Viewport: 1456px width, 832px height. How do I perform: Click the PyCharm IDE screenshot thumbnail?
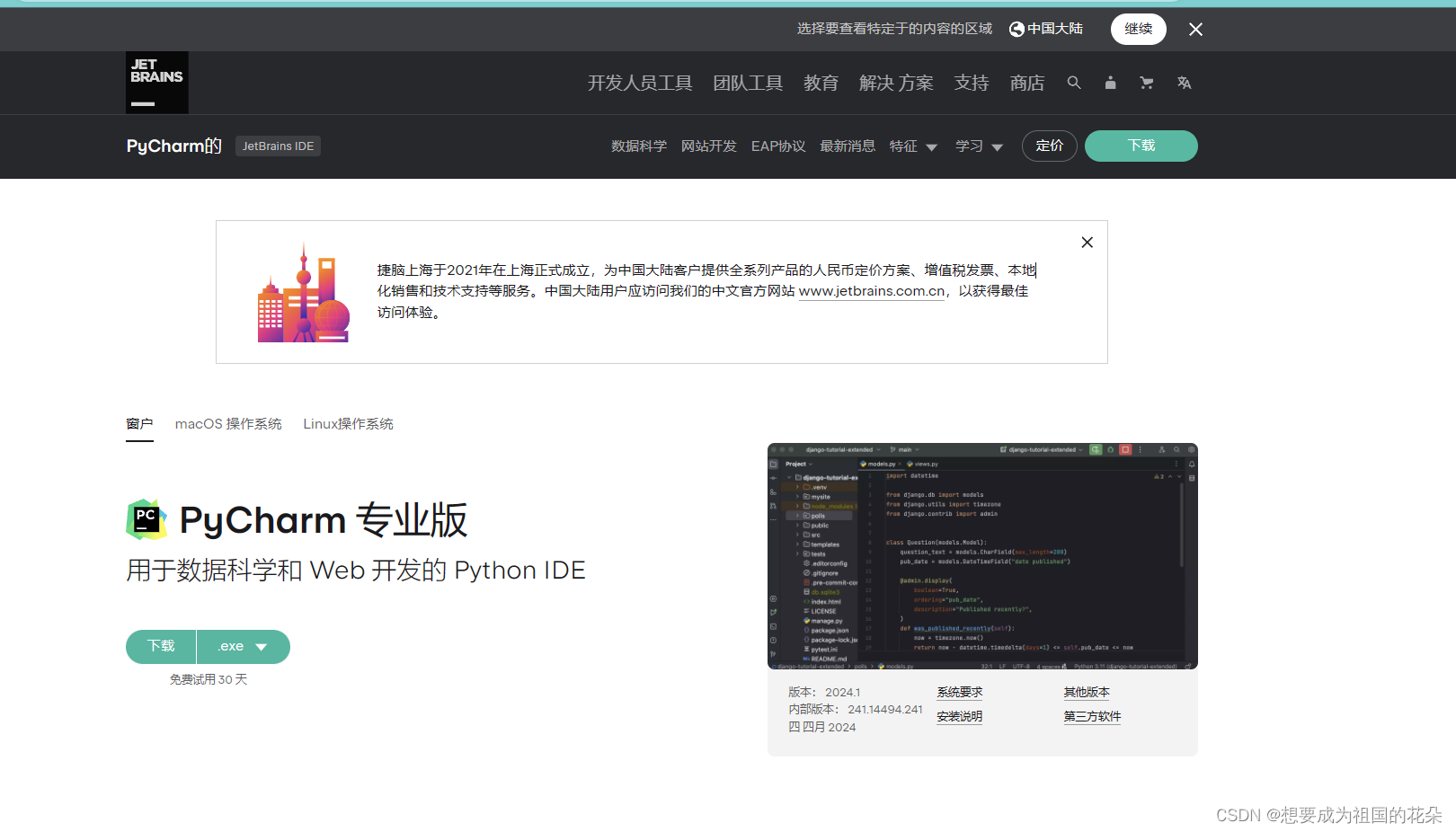(x=982, y=556)
